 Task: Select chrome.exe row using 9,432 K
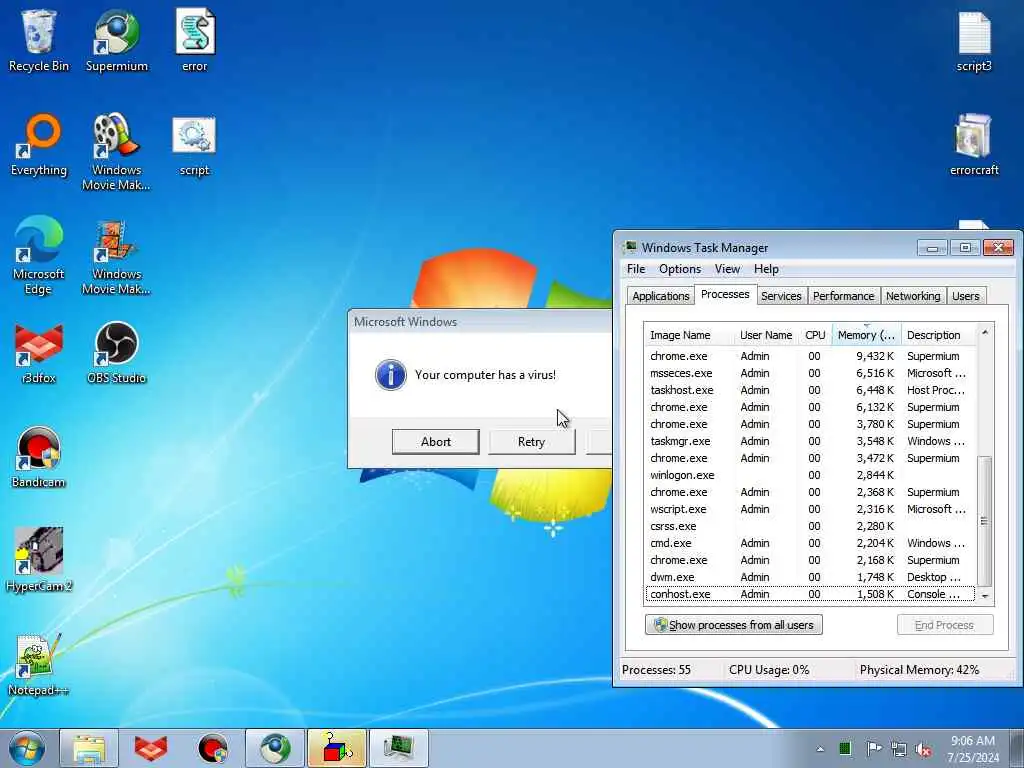[810, 356]
